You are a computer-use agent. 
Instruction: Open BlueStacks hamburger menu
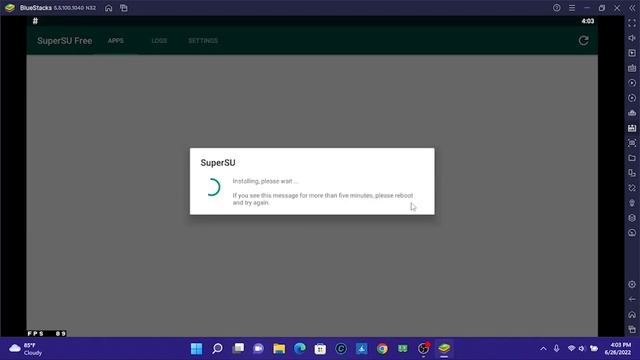pyautogui.click(x=572, y=8)
